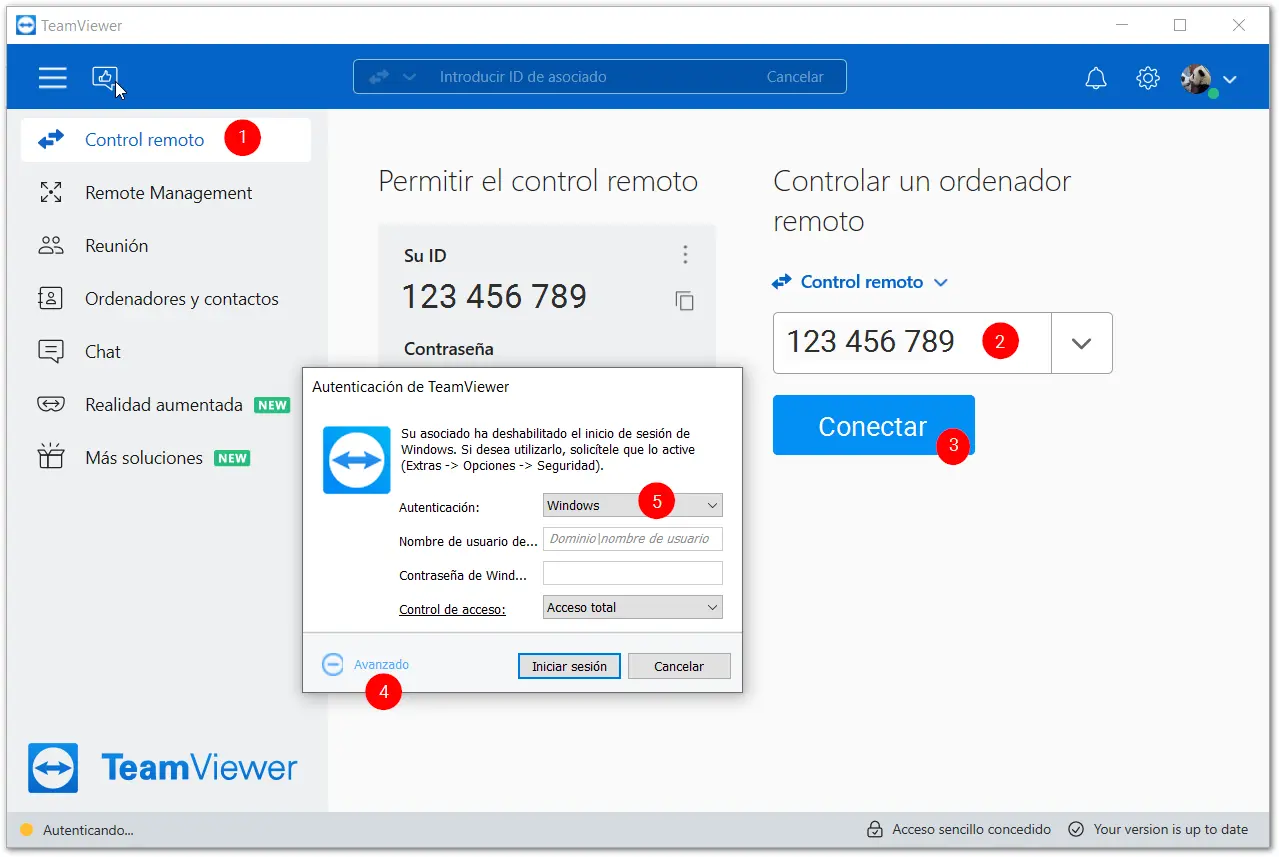The width and height of the screenshot is (1279, 857).
Task: Click Your version is up to date
Action: (1158, 830)
